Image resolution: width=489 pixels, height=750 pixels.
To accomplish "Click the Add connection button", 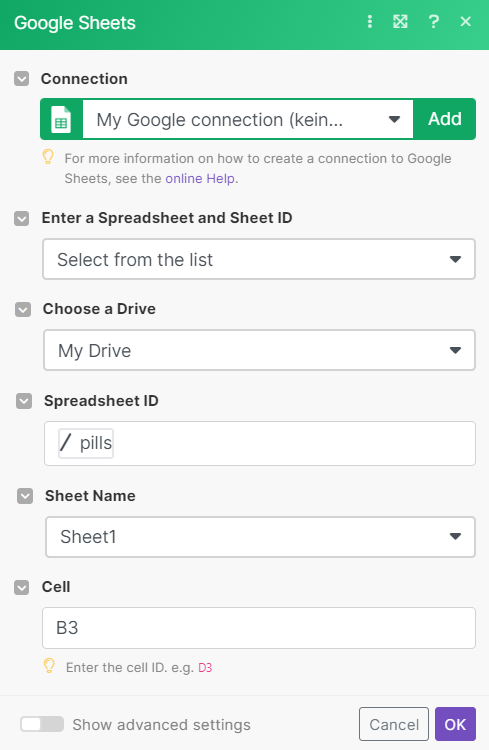I will coord(445,119).
